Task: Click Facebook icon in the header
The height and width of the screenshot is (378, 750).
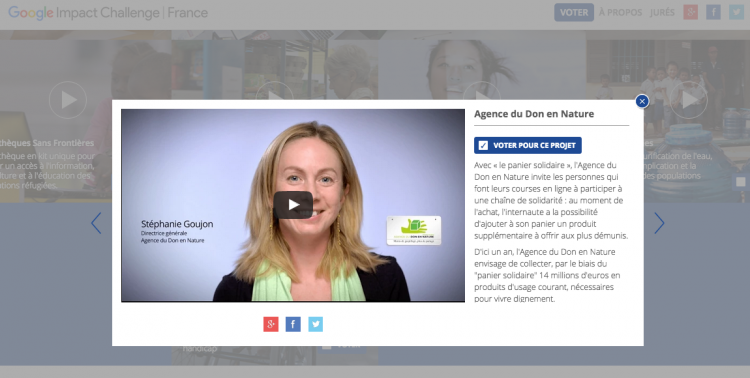Action: [713, 12]
